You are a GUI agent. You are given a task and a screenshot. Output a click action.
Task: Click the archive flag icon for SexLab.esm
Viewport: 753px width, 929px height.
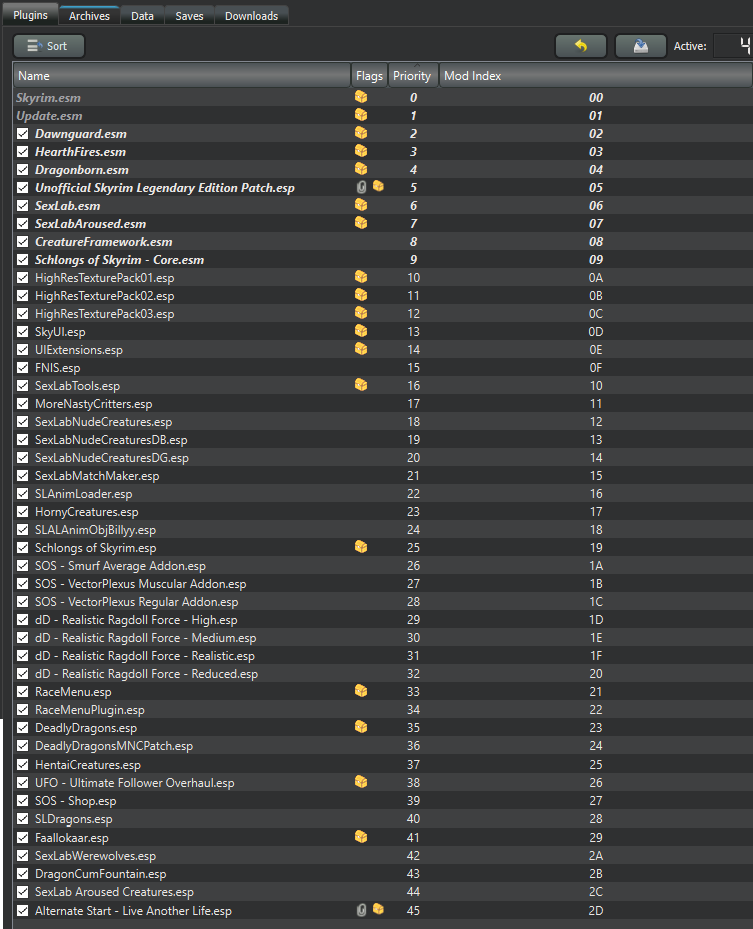(x=361, y=205)
